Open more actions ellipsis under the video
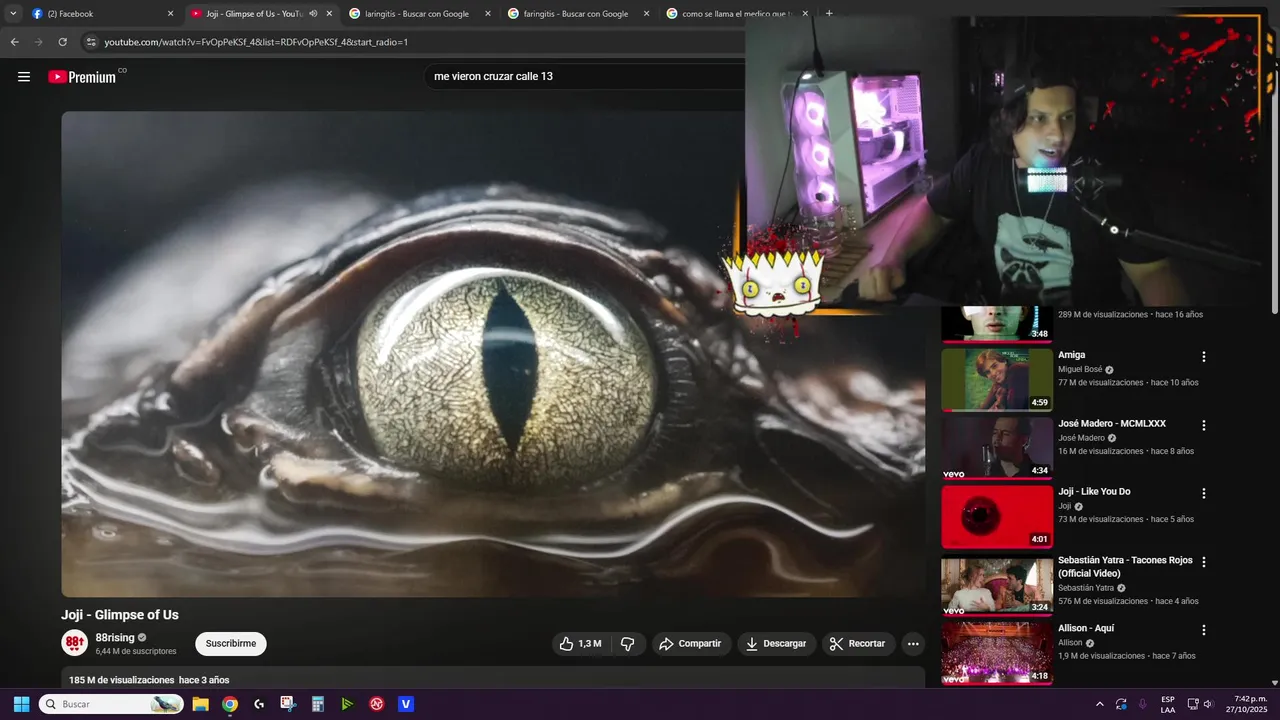Screen dimensions: 1280x720 (913, 644)
